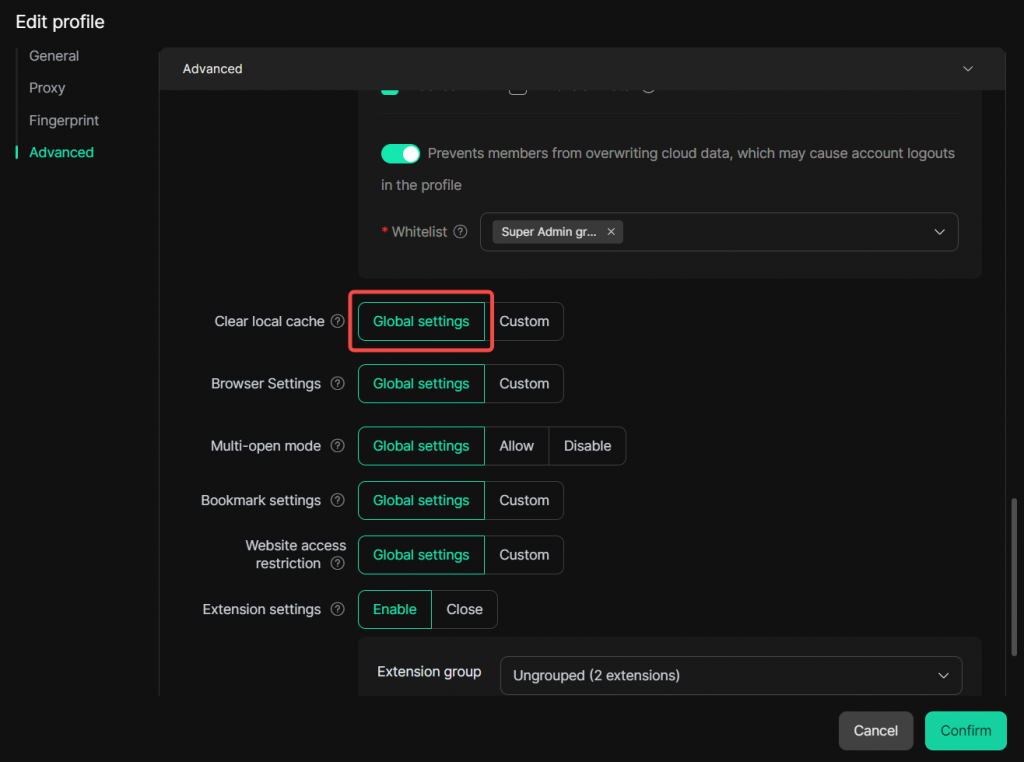The width and height of the screenshot is (1024, 762).
Task: Switch to the Proxy section
Action: (47, 88)
